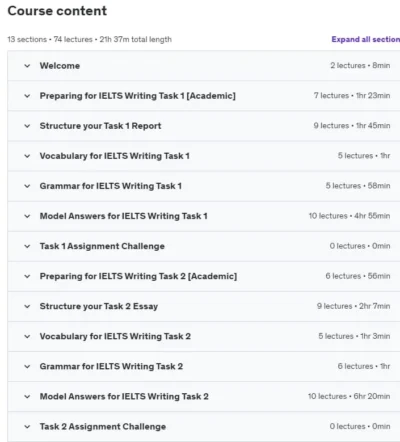The height and width of the screenshot is (442, 400).
Task: Expand Vocabulary for IELTS Writing Task 2 chevron
Action: point(27,336)
